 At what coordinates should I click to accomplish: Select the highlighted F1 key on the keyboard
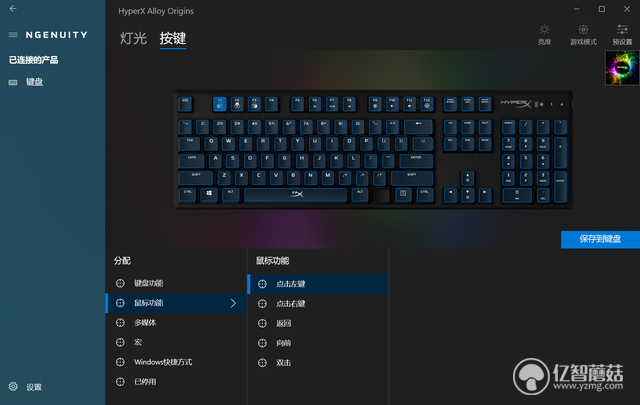[x=220, y=104]
